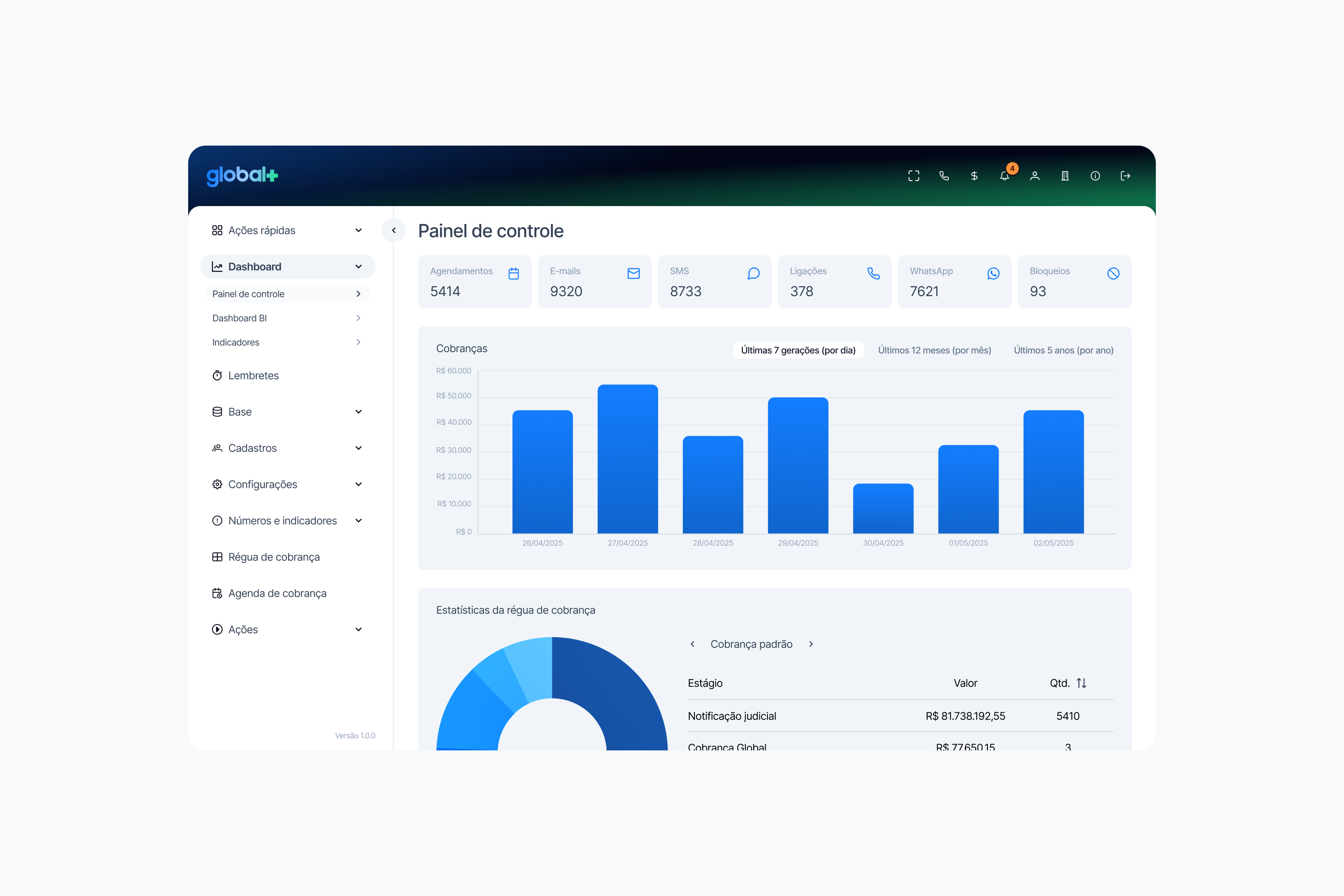Open the phone icon in top bar
Viewport: 1344px width, 896px height.
[x=944, y=176]
